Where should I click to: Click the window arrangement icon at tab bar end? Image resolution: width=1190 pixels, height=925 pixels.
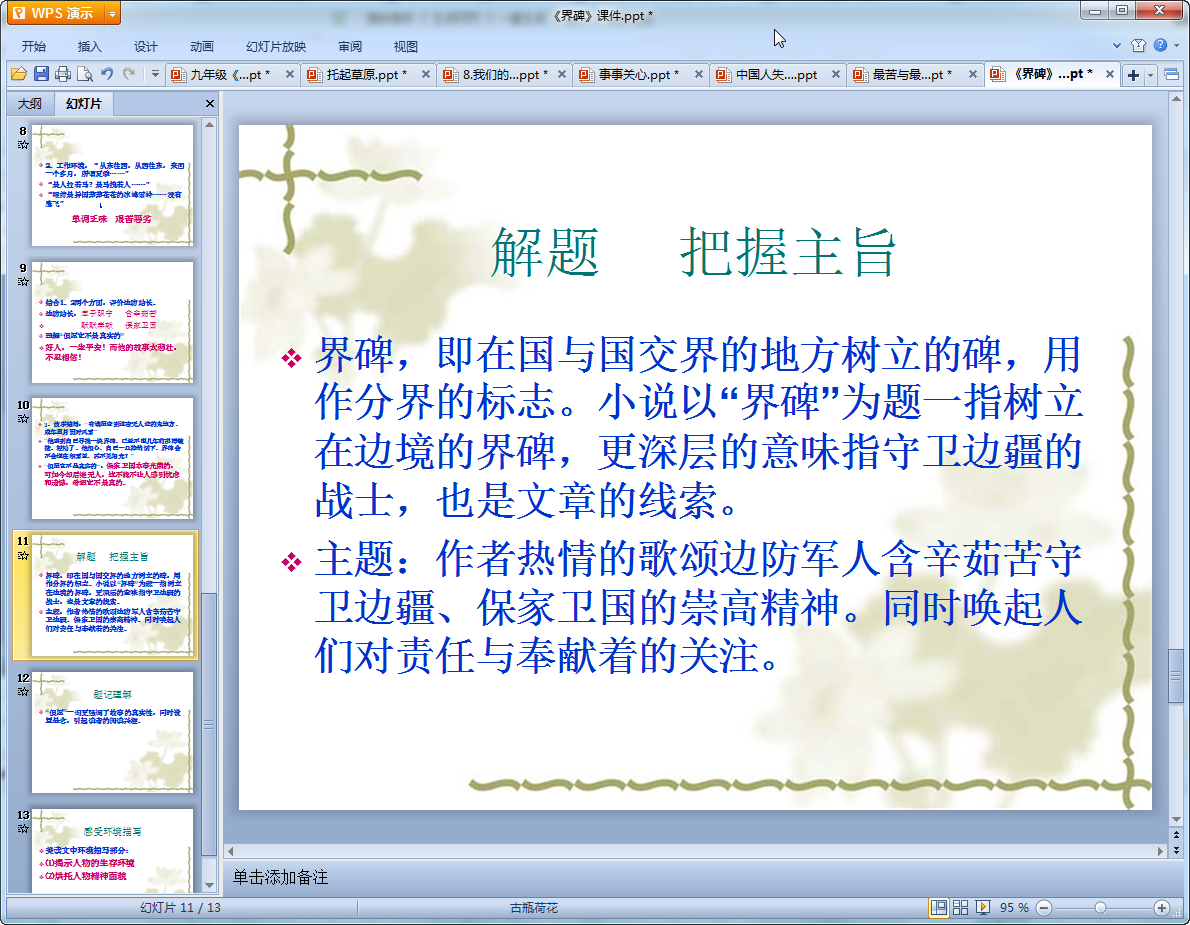[x=1171, y=74]
